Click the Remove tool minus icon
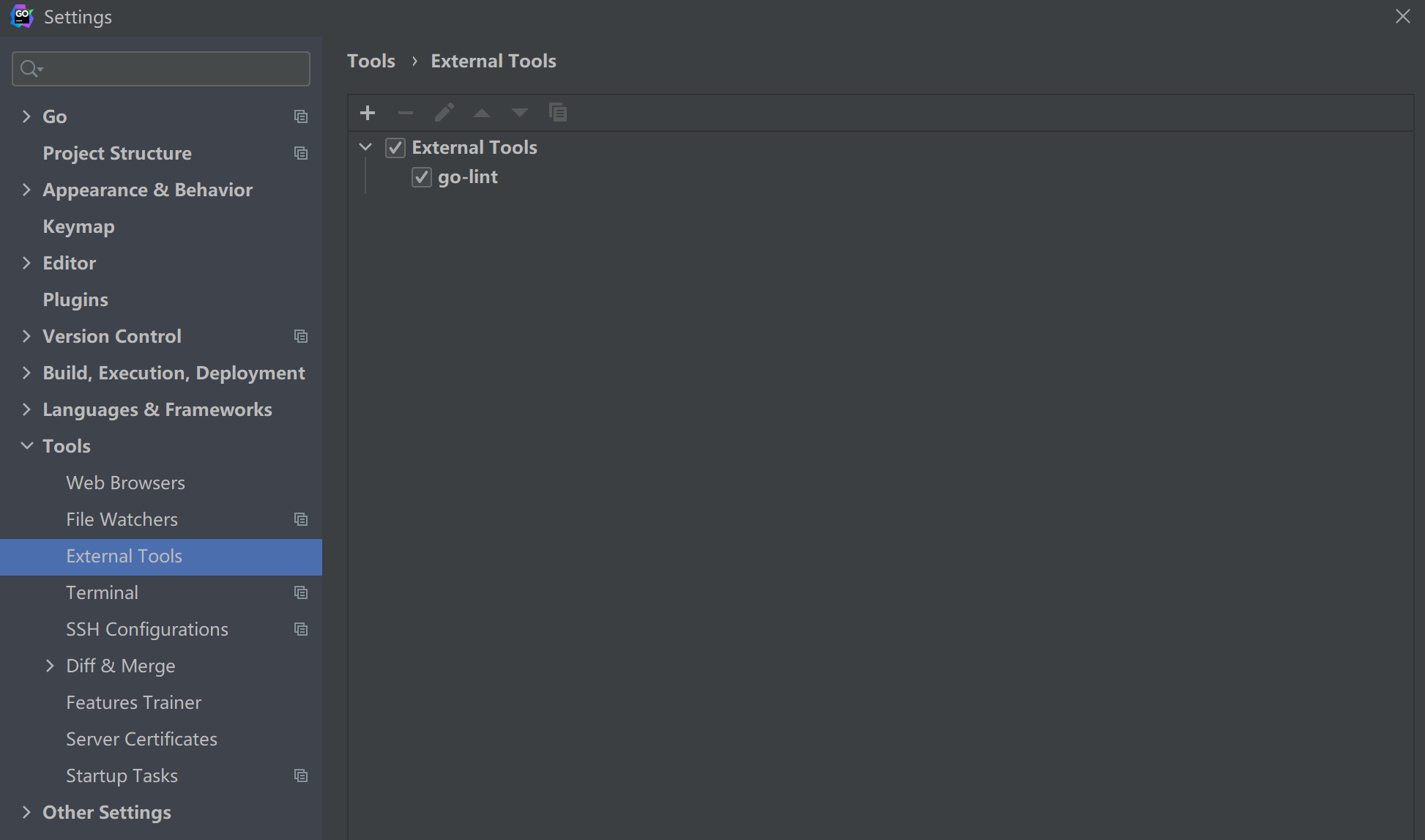 coord(406,113)
